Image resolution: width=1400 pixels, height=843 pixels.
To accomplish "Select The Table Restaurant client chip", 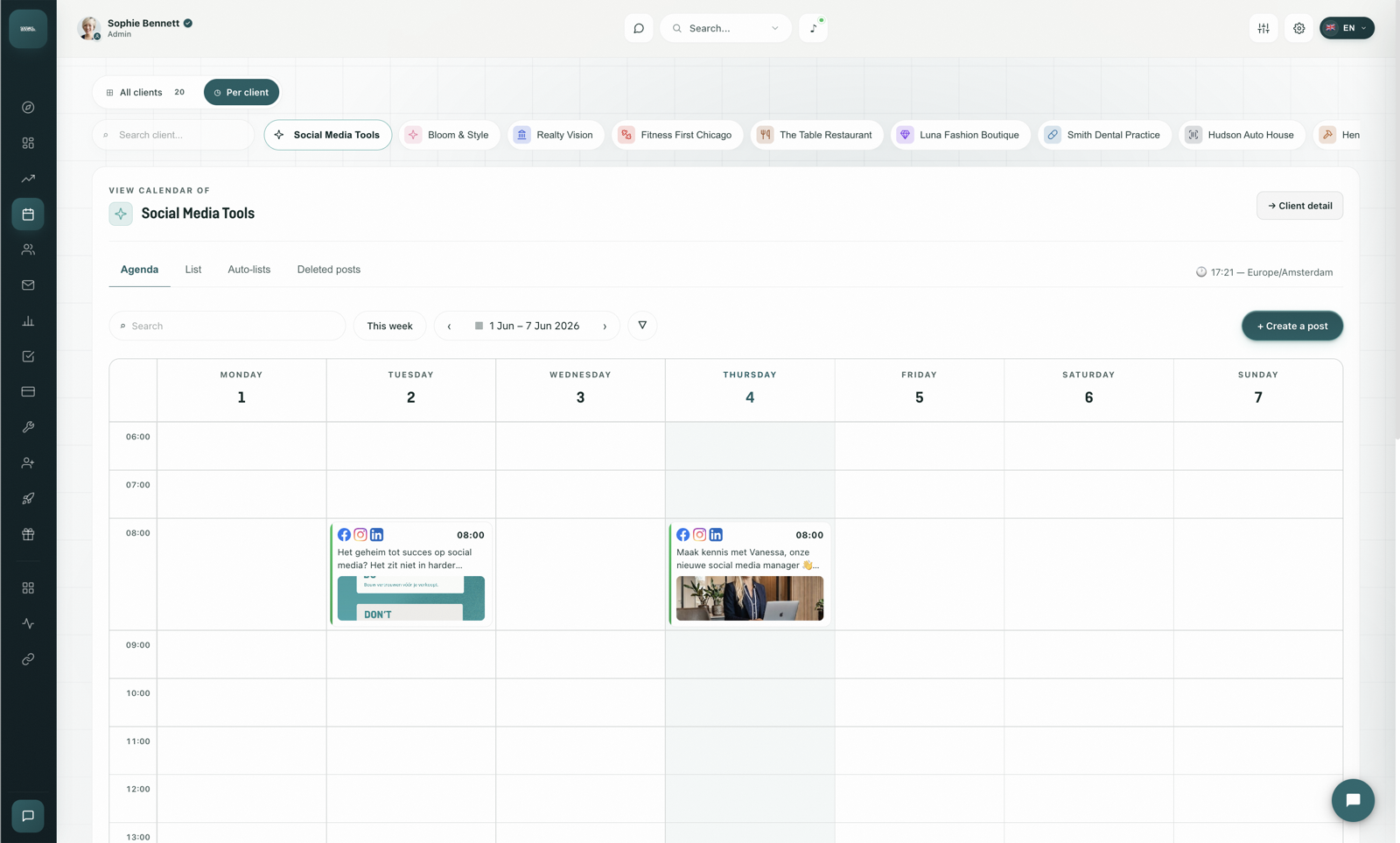I will pos(817,135).
